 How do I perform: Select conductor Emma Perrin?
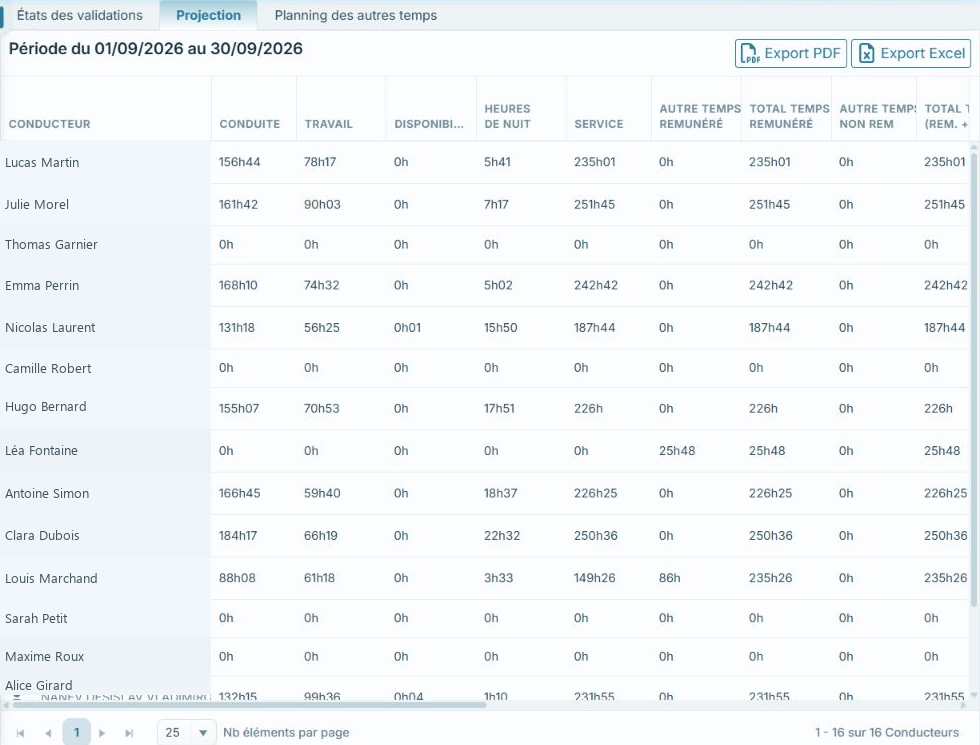tap(42, 286)
